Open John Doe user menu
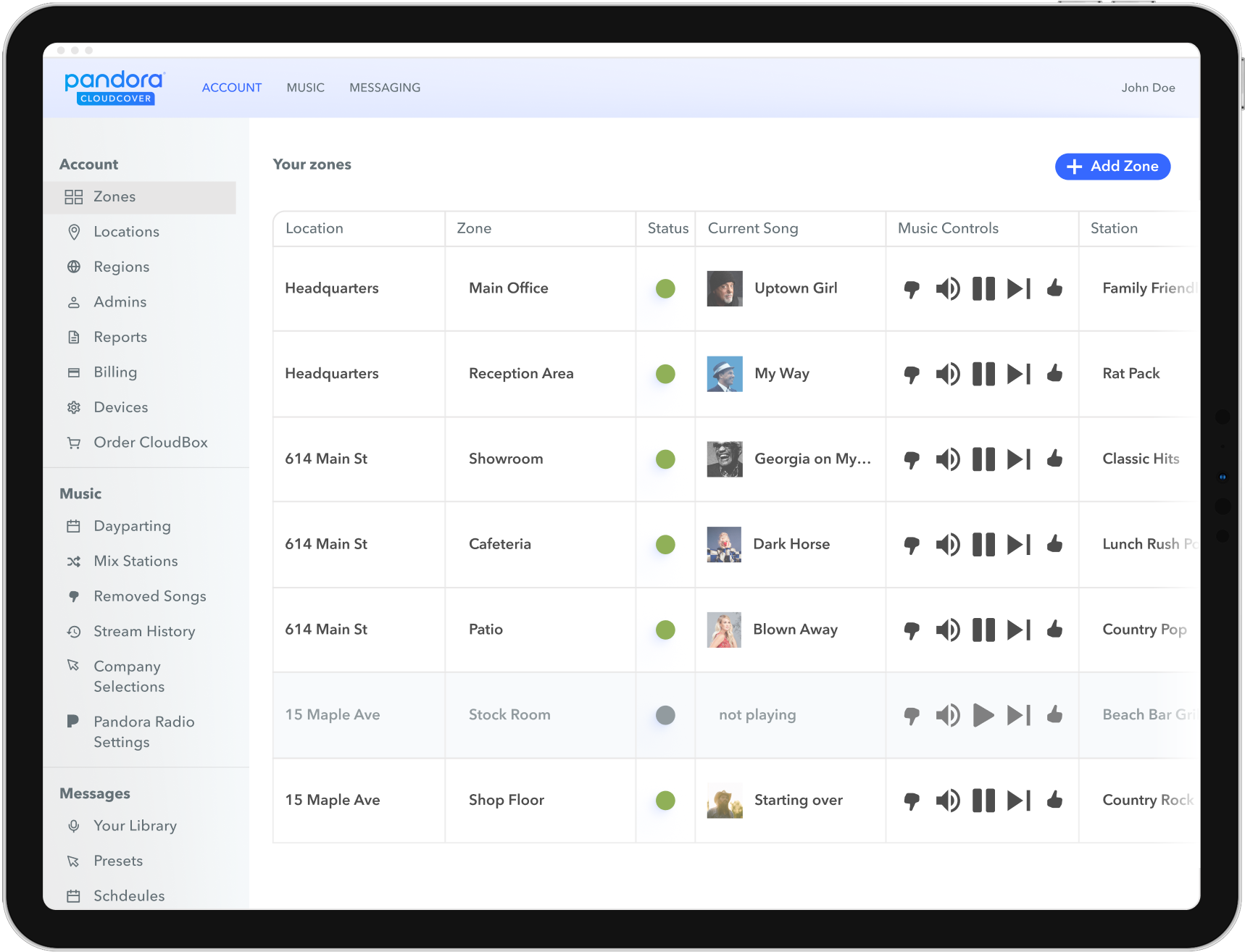Viewport: 1245px width, 952px height. click(1148, 88)
